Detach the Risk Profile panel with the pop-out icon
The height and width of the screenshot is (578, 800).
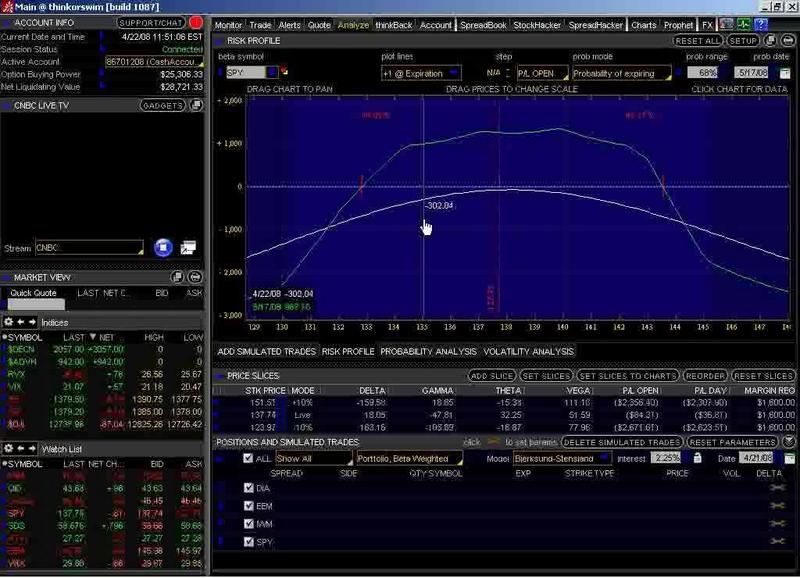tap(771, 40)
